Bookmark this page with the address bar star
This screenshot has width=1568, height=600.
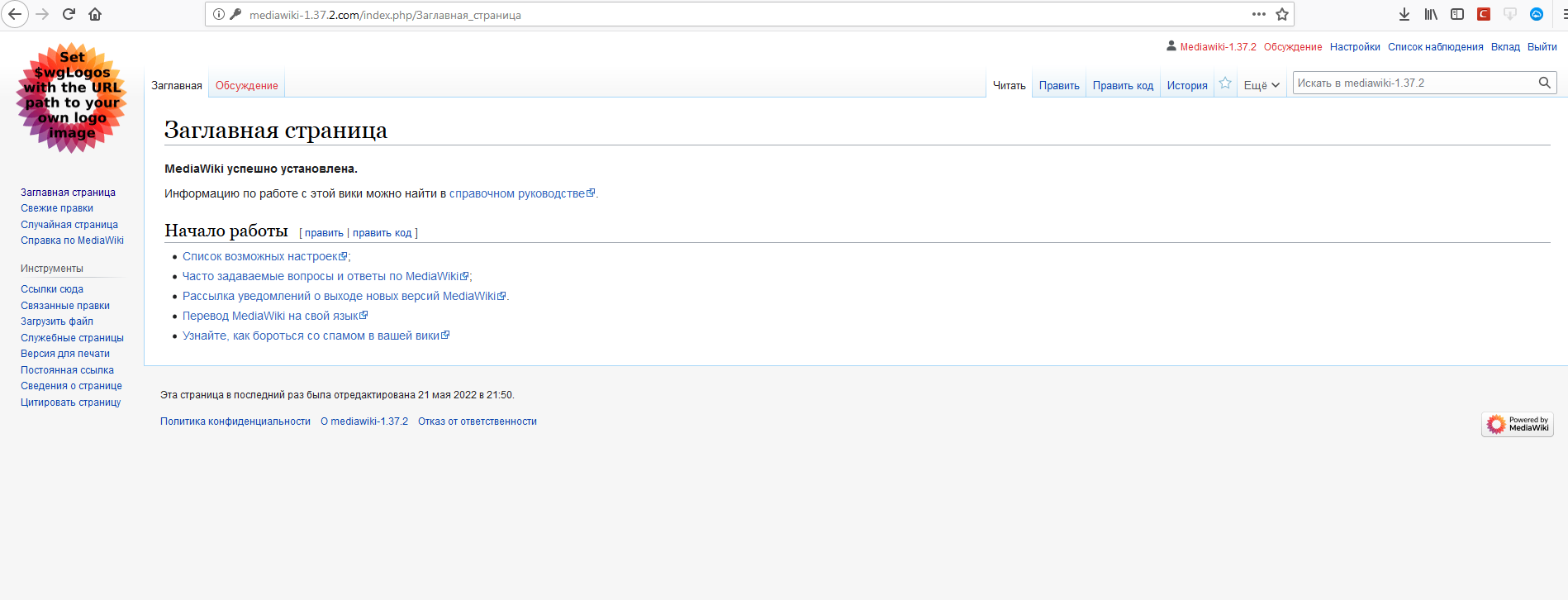[x=1281, y=14]
